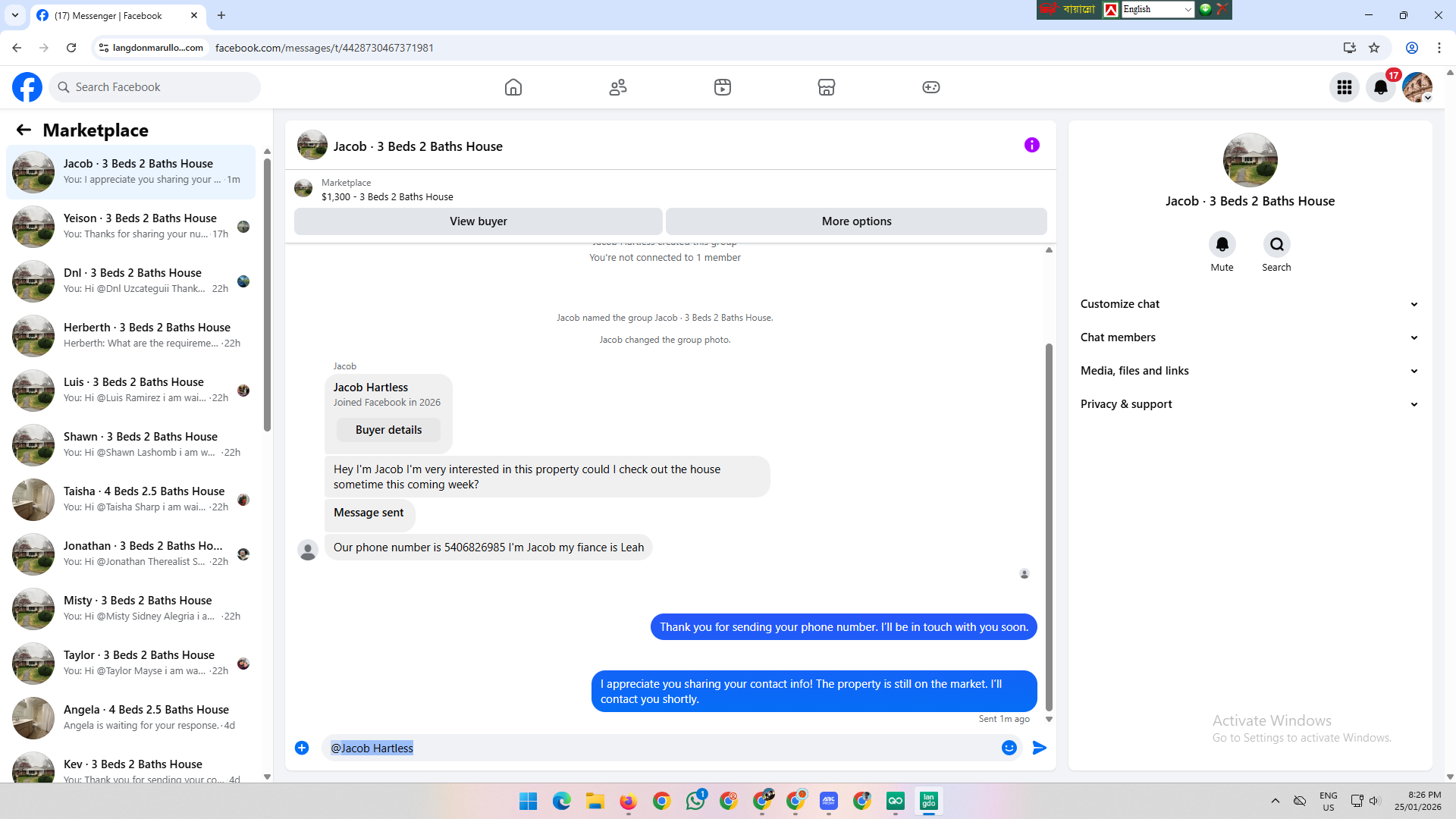Click the back arrow beside Marketplace
The height and width of the screenshot is (819, 1456).
[x=24, y=130]
